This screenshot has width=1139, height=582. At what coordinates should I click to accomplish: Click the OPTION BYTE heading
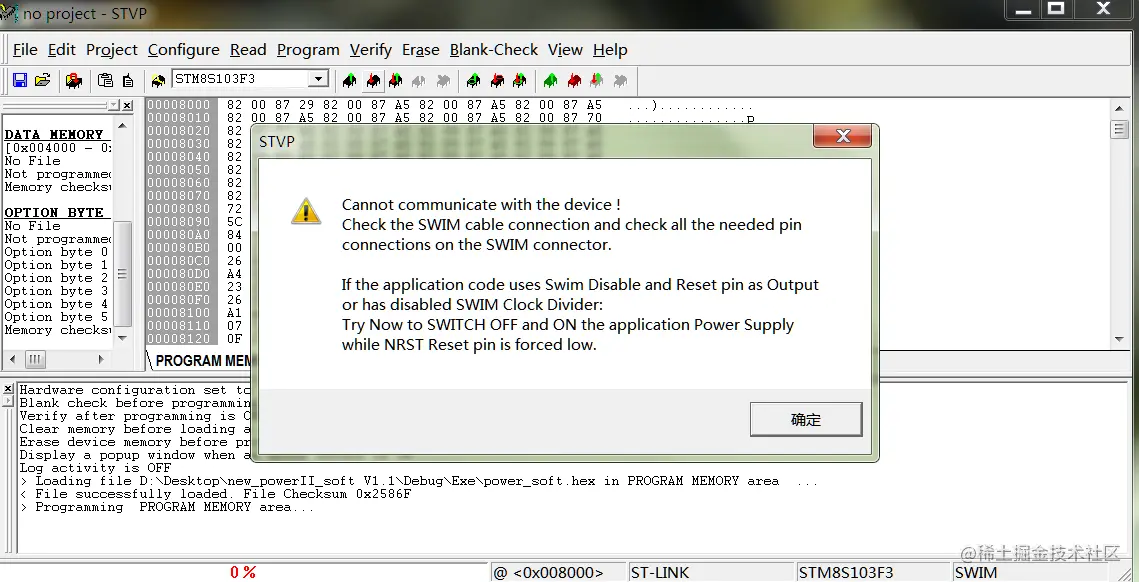tap(54, 212)
